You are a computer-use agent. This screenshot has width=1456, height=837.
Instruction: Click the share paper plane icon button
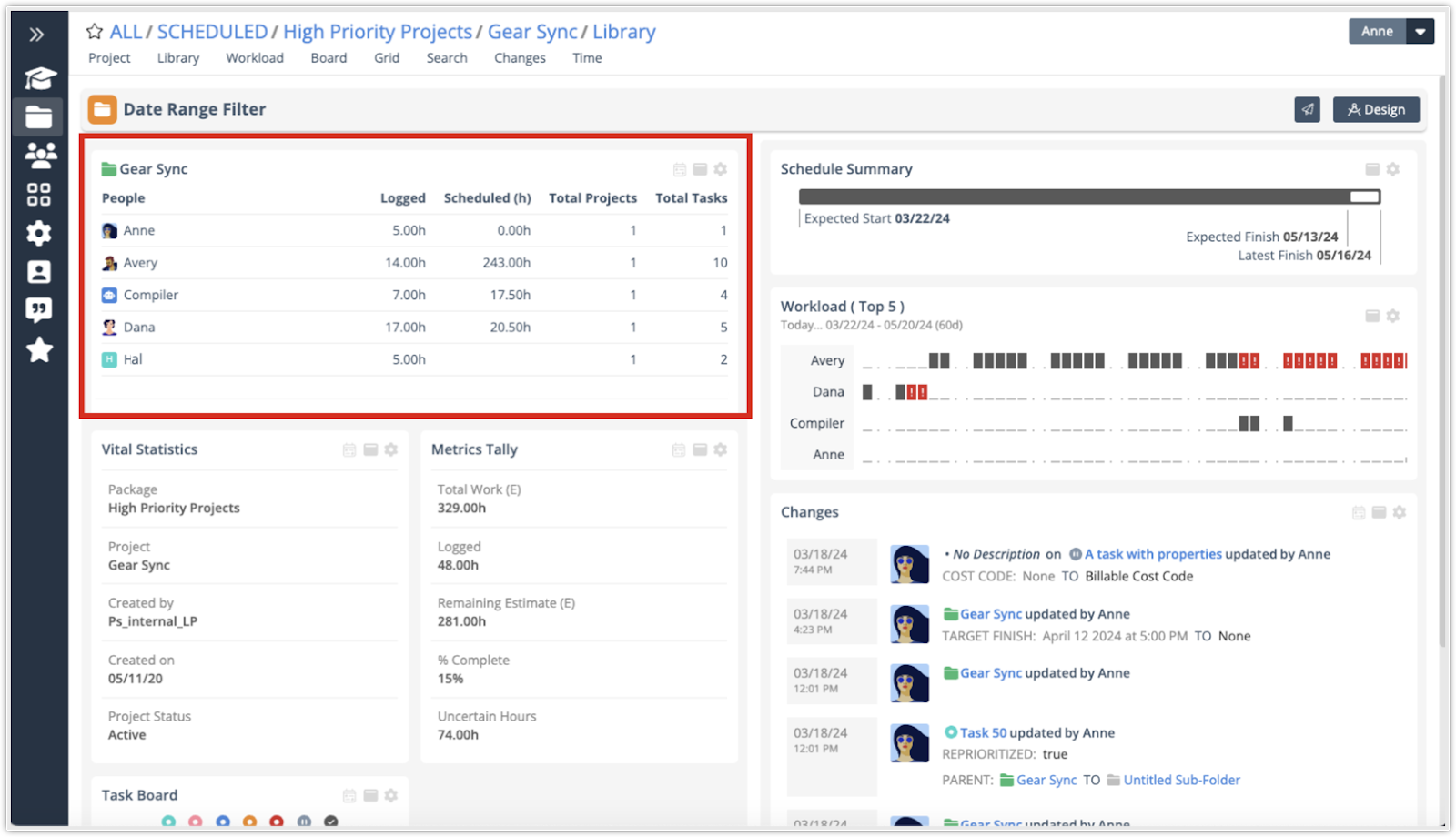coord(1307,109)
